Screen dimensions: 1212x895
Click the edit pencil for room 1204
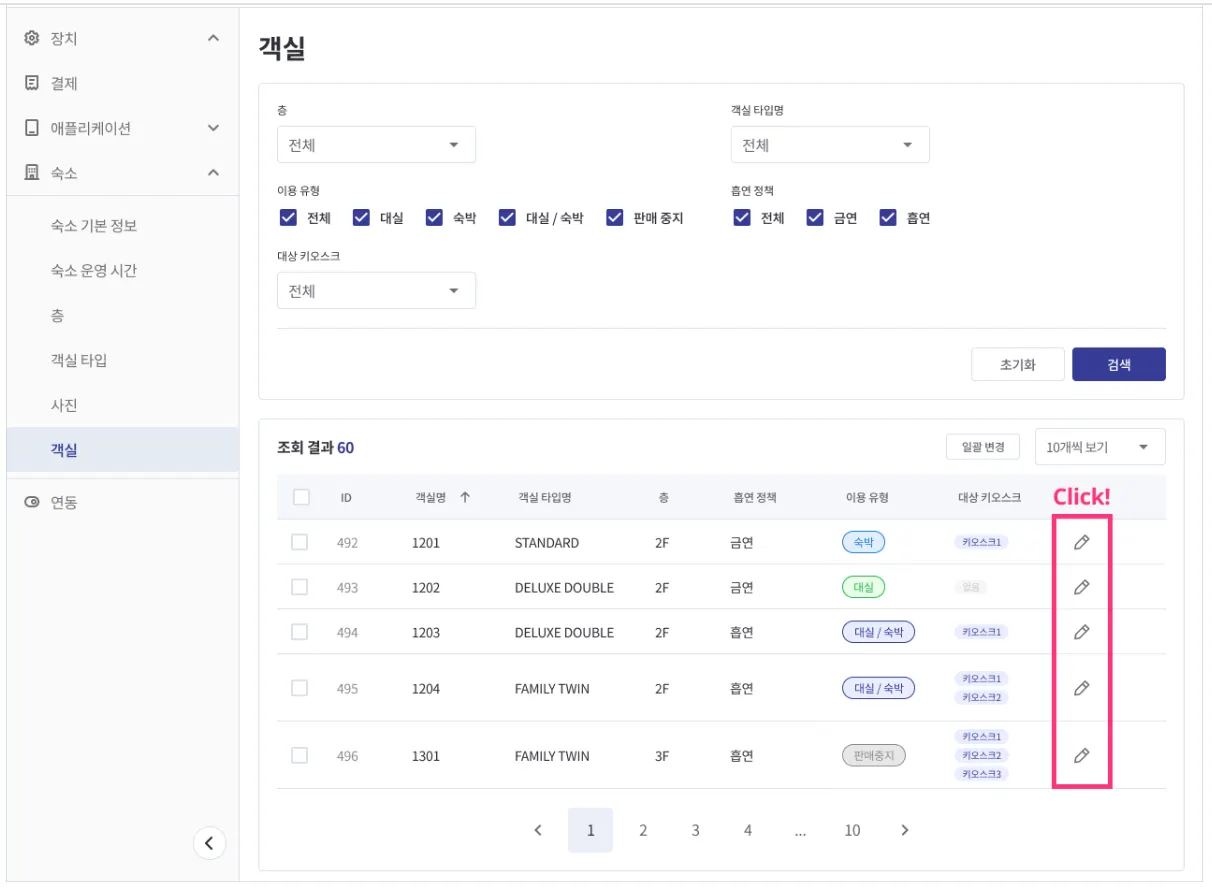(1081, 688)
